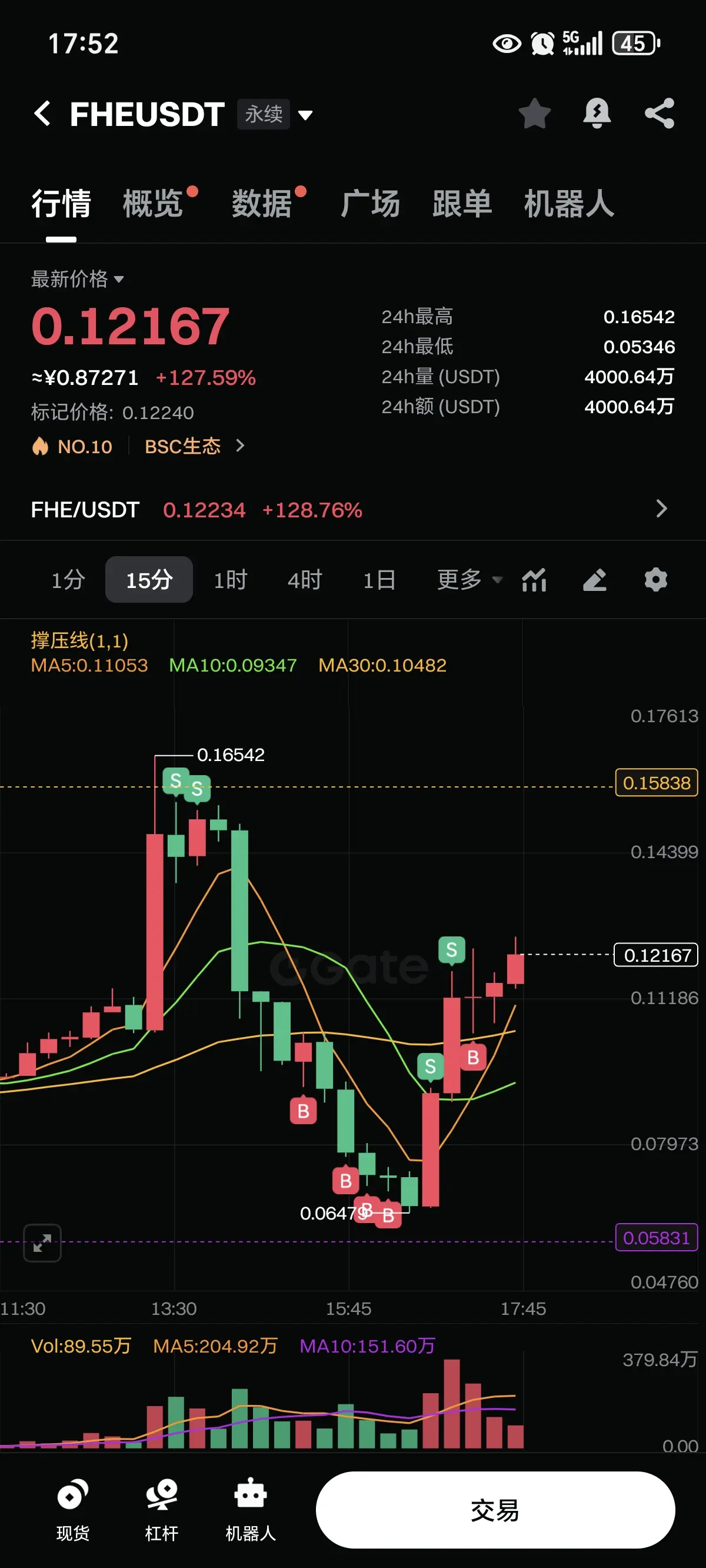The height and width of the screenshot is (1568, 706).
Task: Tap the 交易 trade button
Action: pyautogui.click(x=495, y=1510)
